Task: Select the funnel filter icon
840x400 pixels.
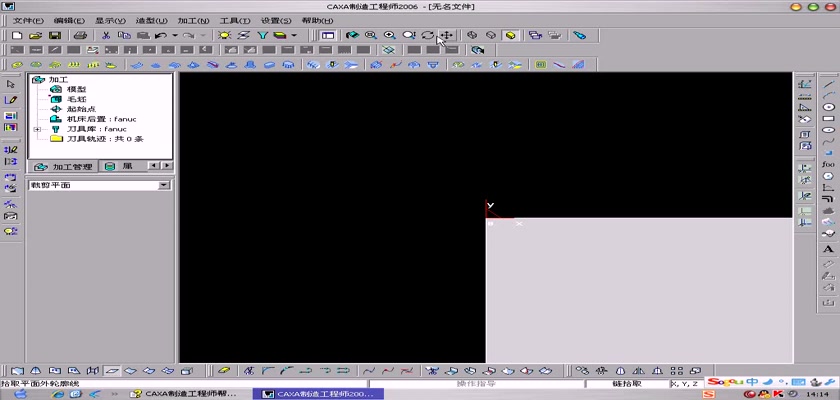Action: point(262,35)
